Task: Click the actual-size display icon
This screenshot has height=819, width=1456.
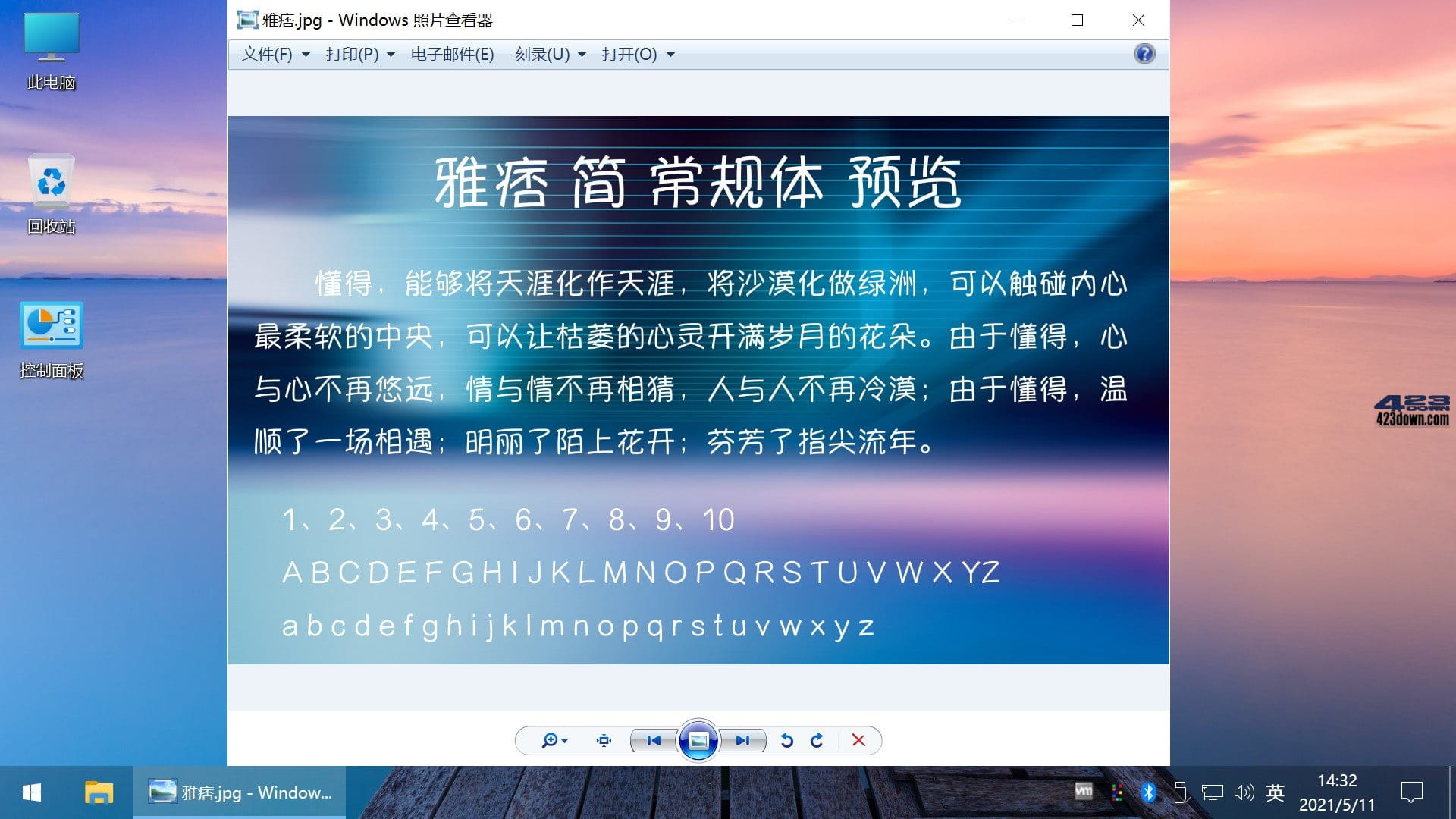Action: pos(603,741)
